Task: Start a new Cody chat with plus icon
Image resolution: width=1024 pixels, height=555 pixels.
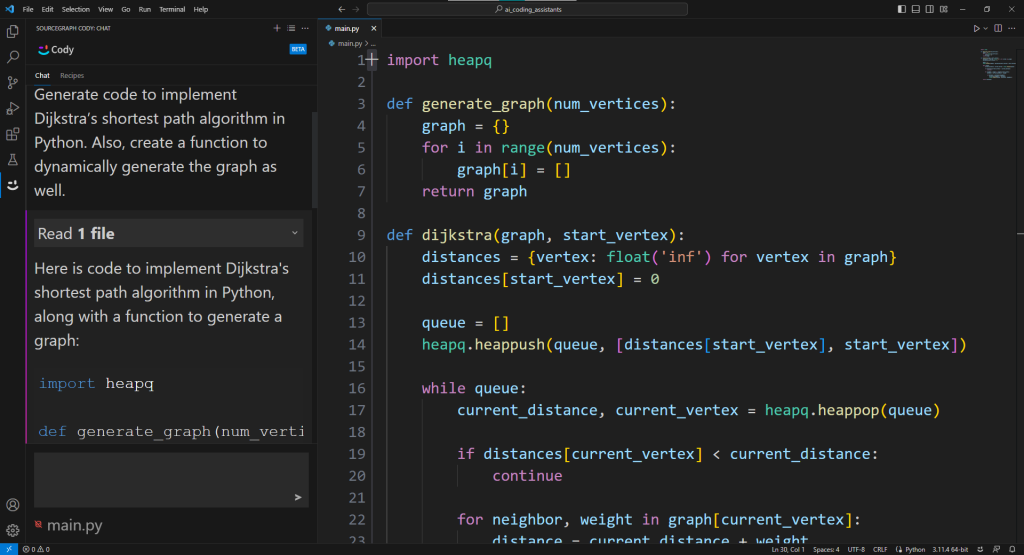Action: pos(277,28)
